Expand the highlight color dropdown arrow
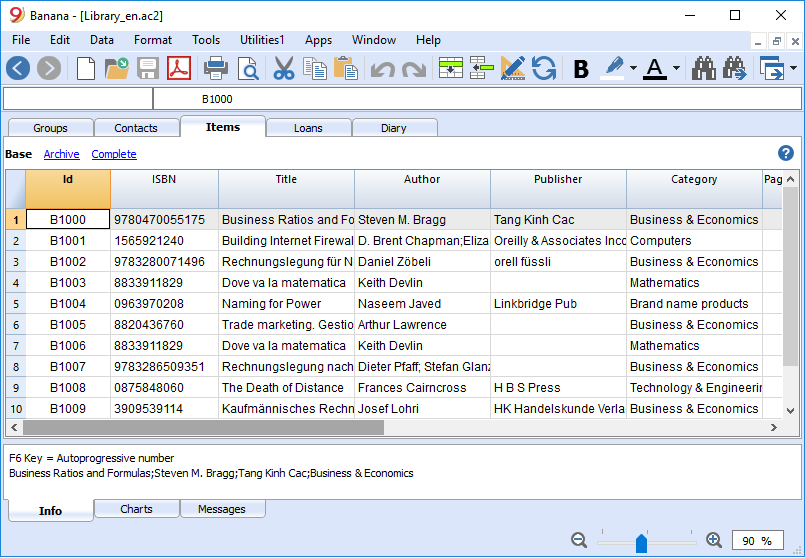 (634, 68)
